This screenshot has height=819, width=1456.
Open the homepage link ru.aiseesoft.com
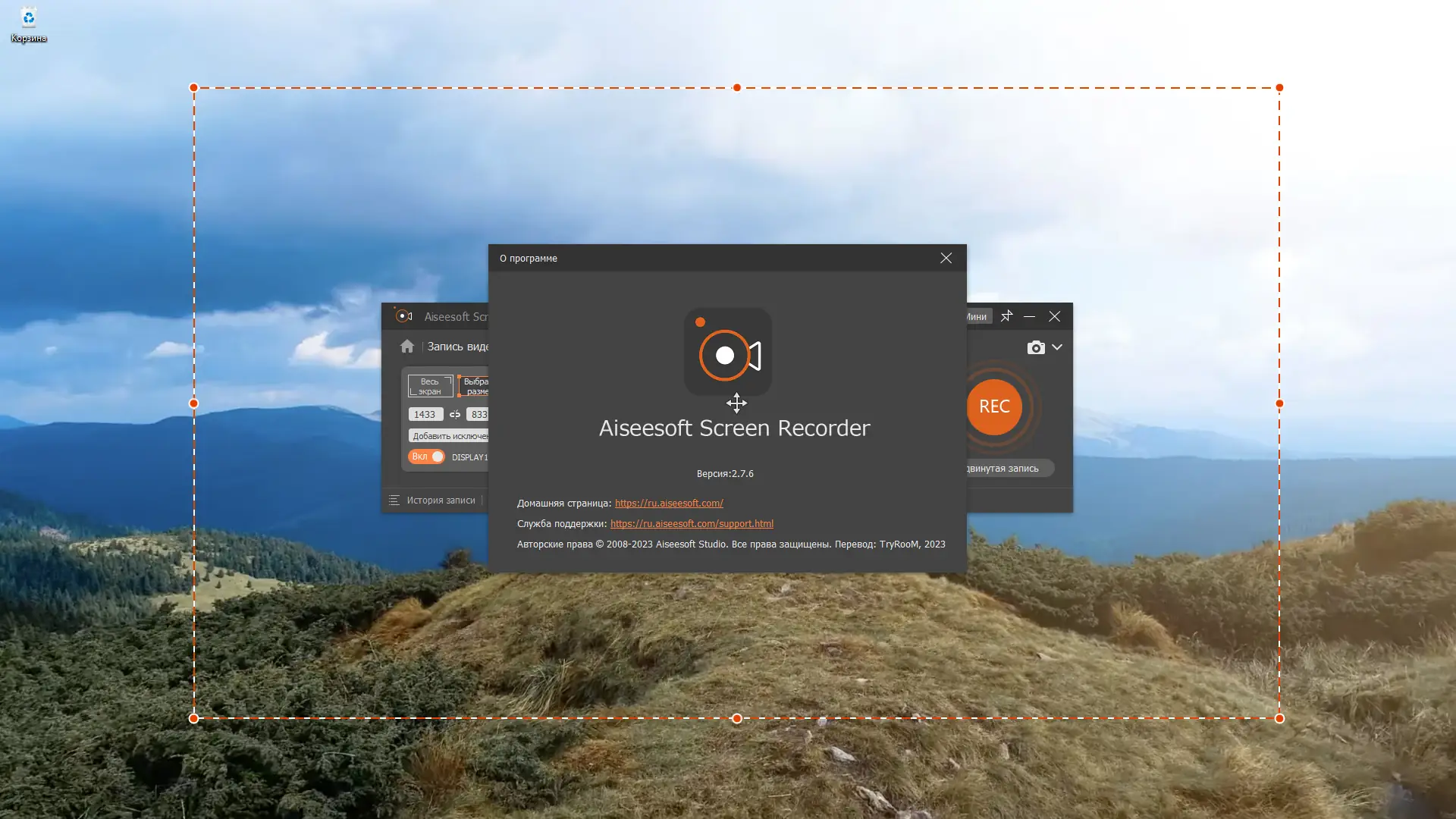click(669, 503)
